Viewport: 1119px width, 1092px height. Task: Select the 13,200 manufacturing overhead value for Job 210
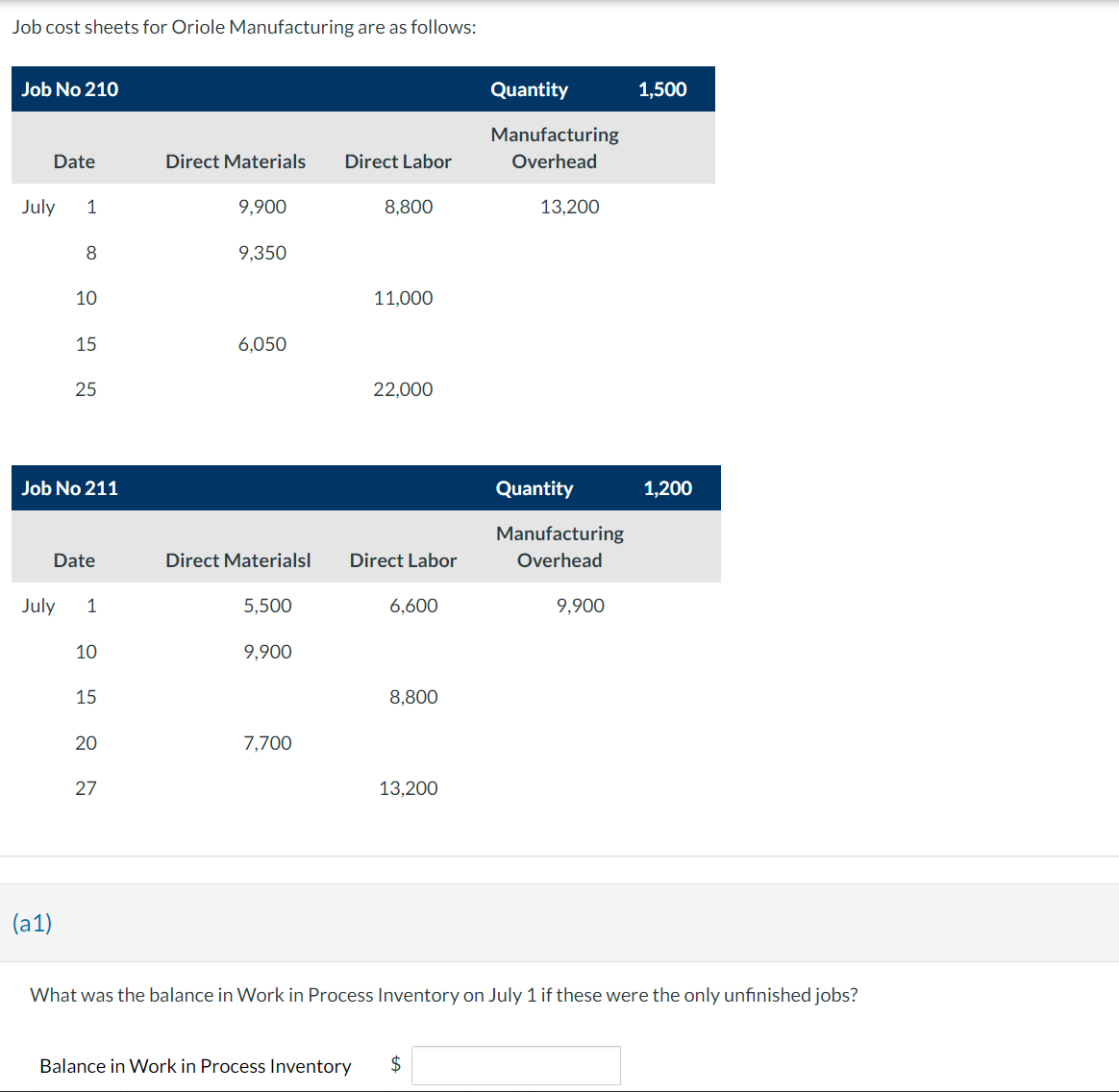click(569, 207)
